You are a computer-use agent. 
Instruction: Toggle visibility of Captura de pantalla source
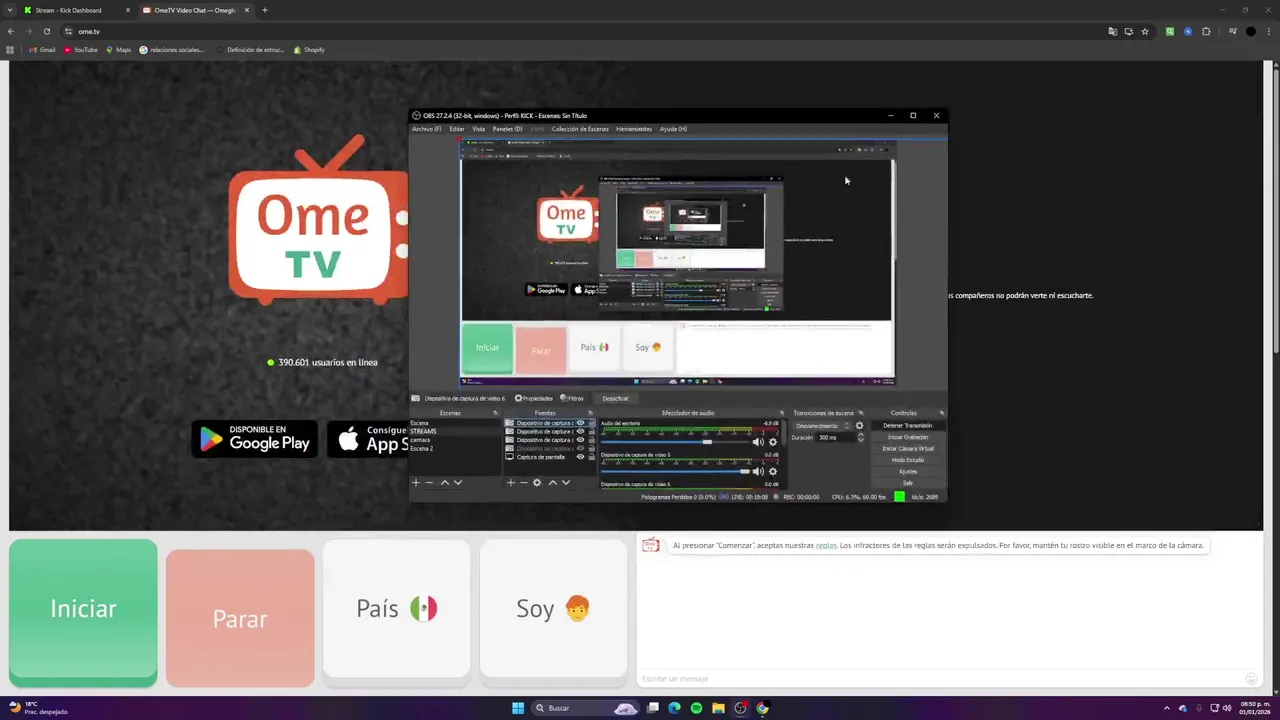pyautogui.click(x=580, y=457)
